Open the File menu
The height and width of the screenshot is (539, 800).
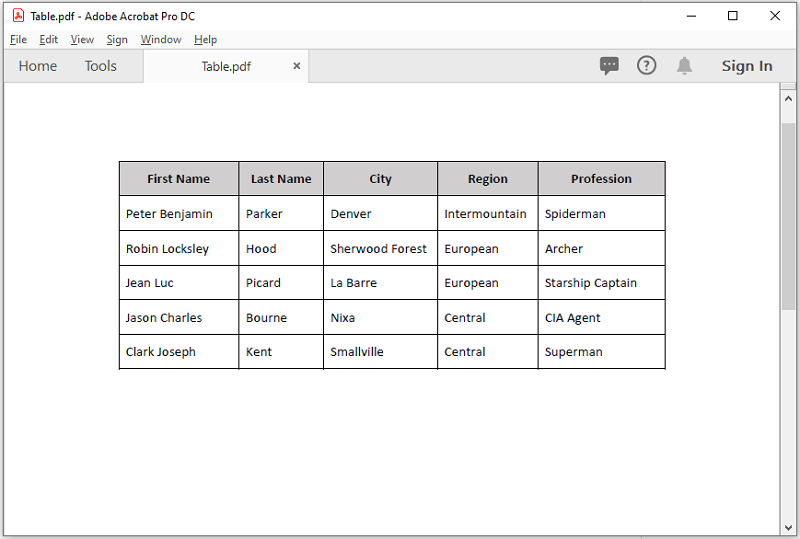(18, 39)
